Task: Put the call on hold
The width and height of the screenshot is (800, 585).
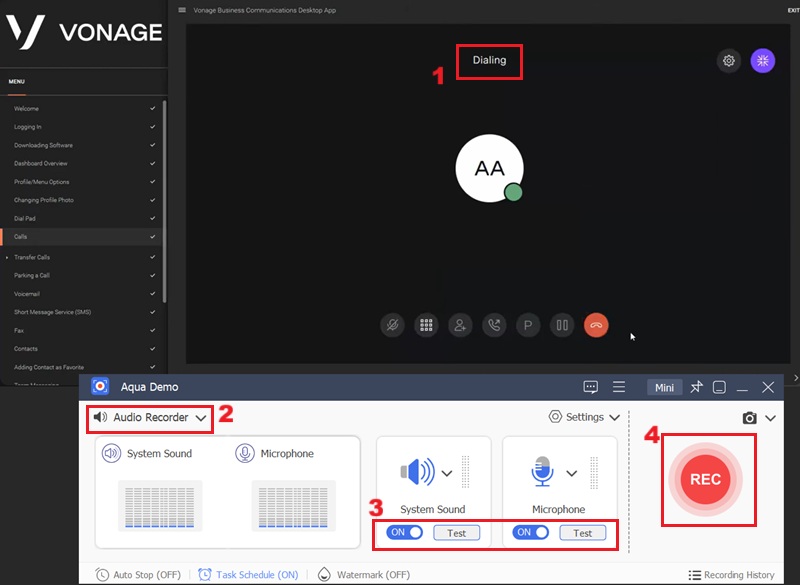Action: [x=562, y=325]
